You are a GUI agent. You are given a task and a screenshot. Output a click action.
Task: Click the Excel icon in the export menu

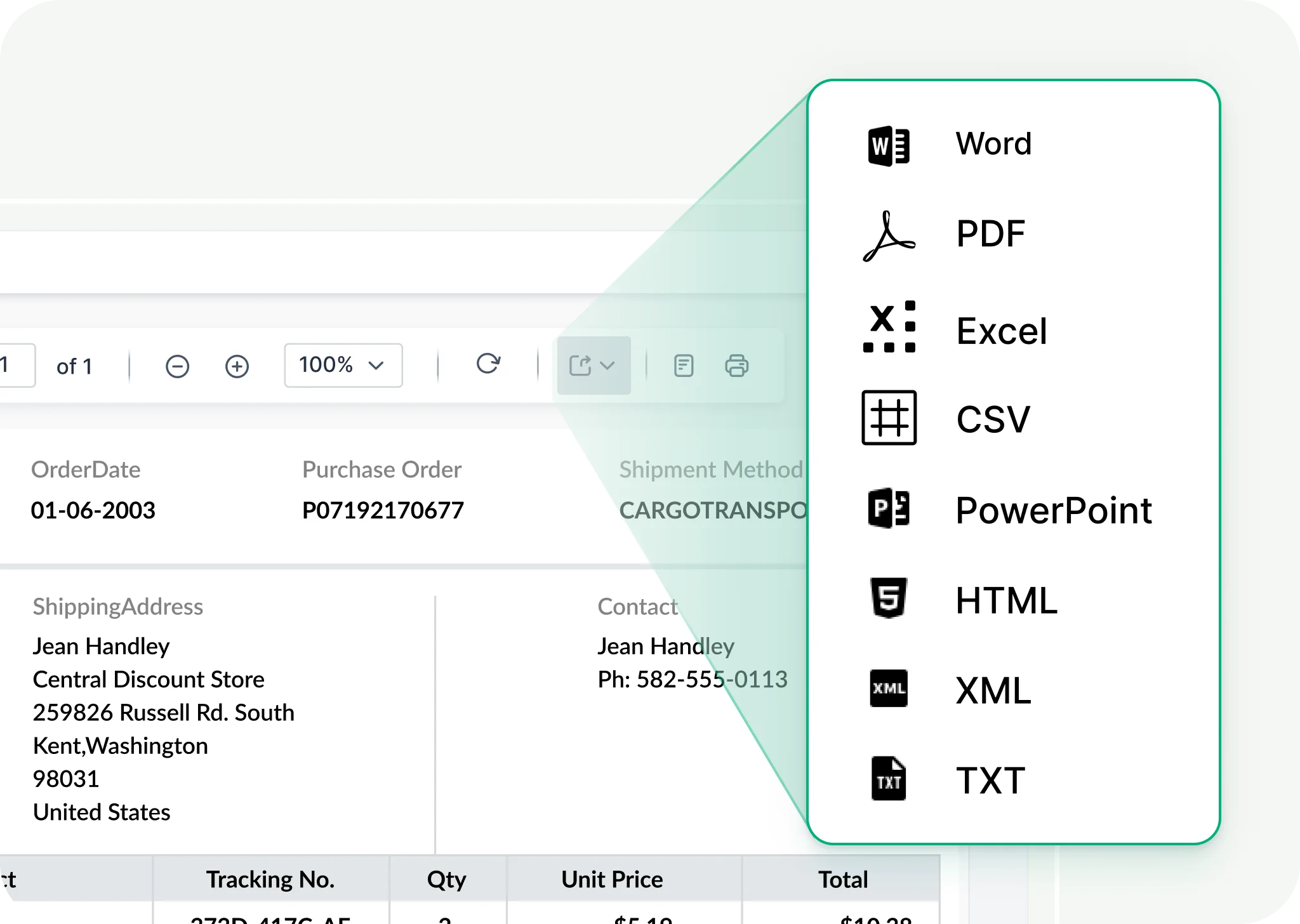(889, 326)
